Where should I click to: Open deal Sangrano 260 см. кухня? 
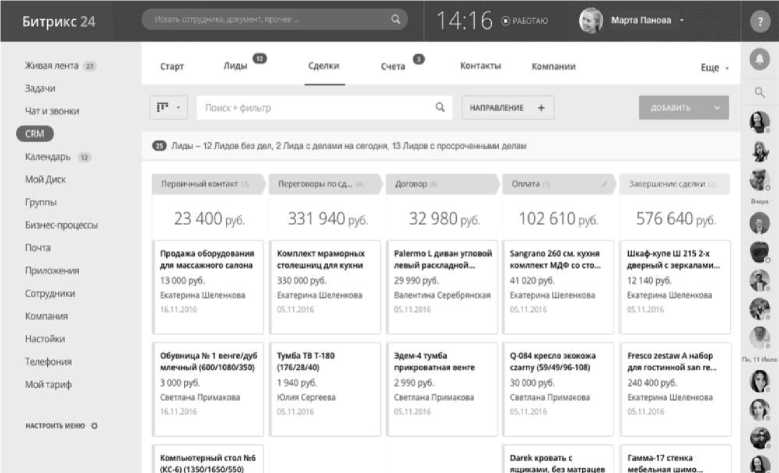click(558, 287)
